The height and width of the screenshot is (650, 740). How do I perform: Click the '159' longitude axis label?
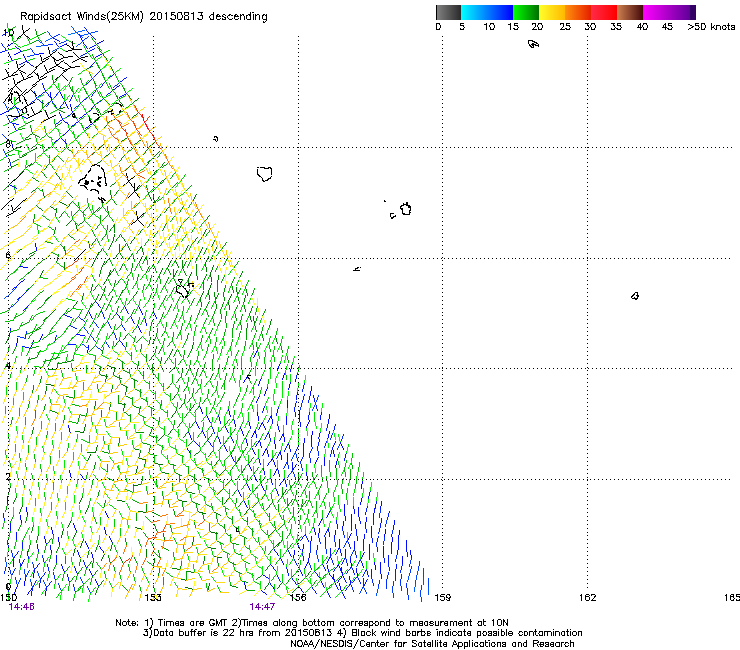tap(442, 598)
